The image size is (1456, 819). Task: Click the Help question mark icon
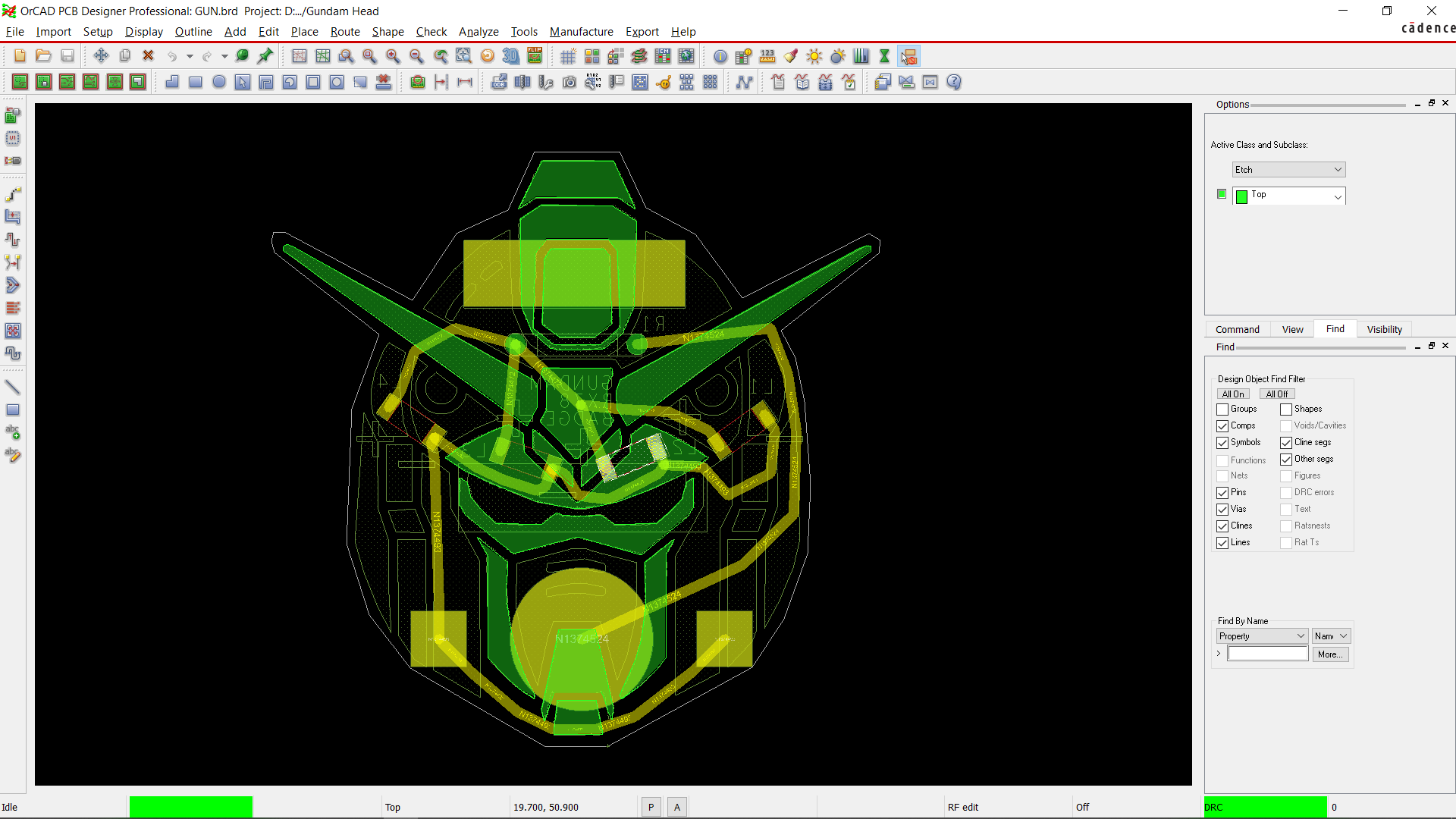[x=954, y=82]
